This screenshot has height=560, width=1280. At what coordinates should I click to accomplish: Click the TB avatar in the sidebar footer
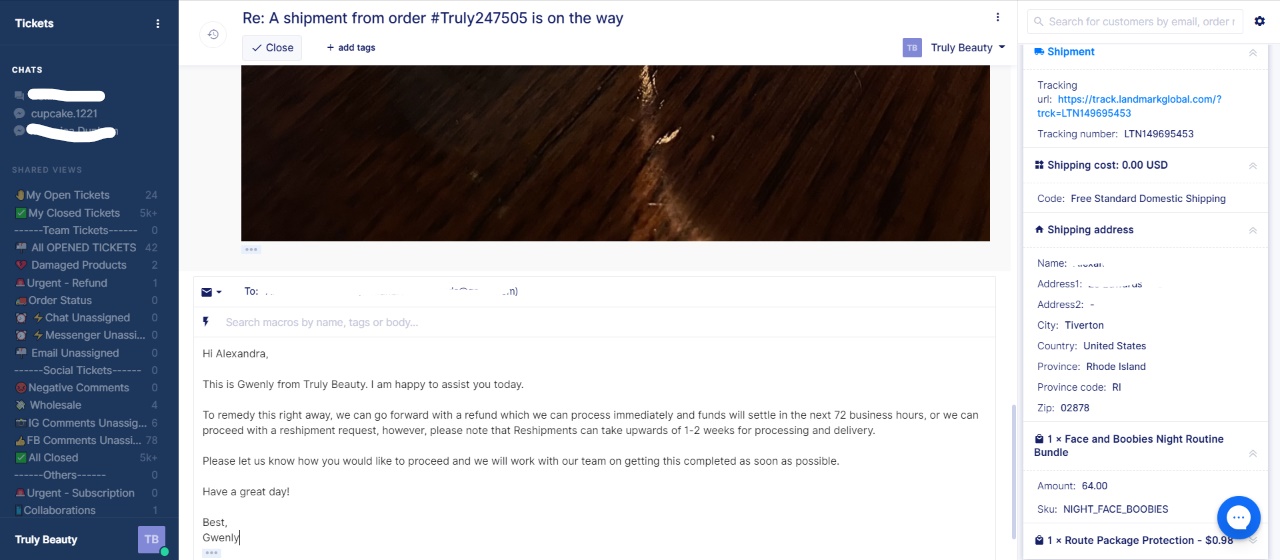[151, 539]
